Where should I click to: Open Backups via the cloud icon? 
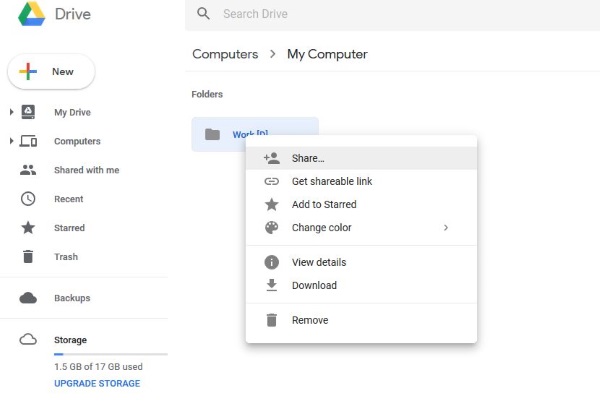point(29,298)
